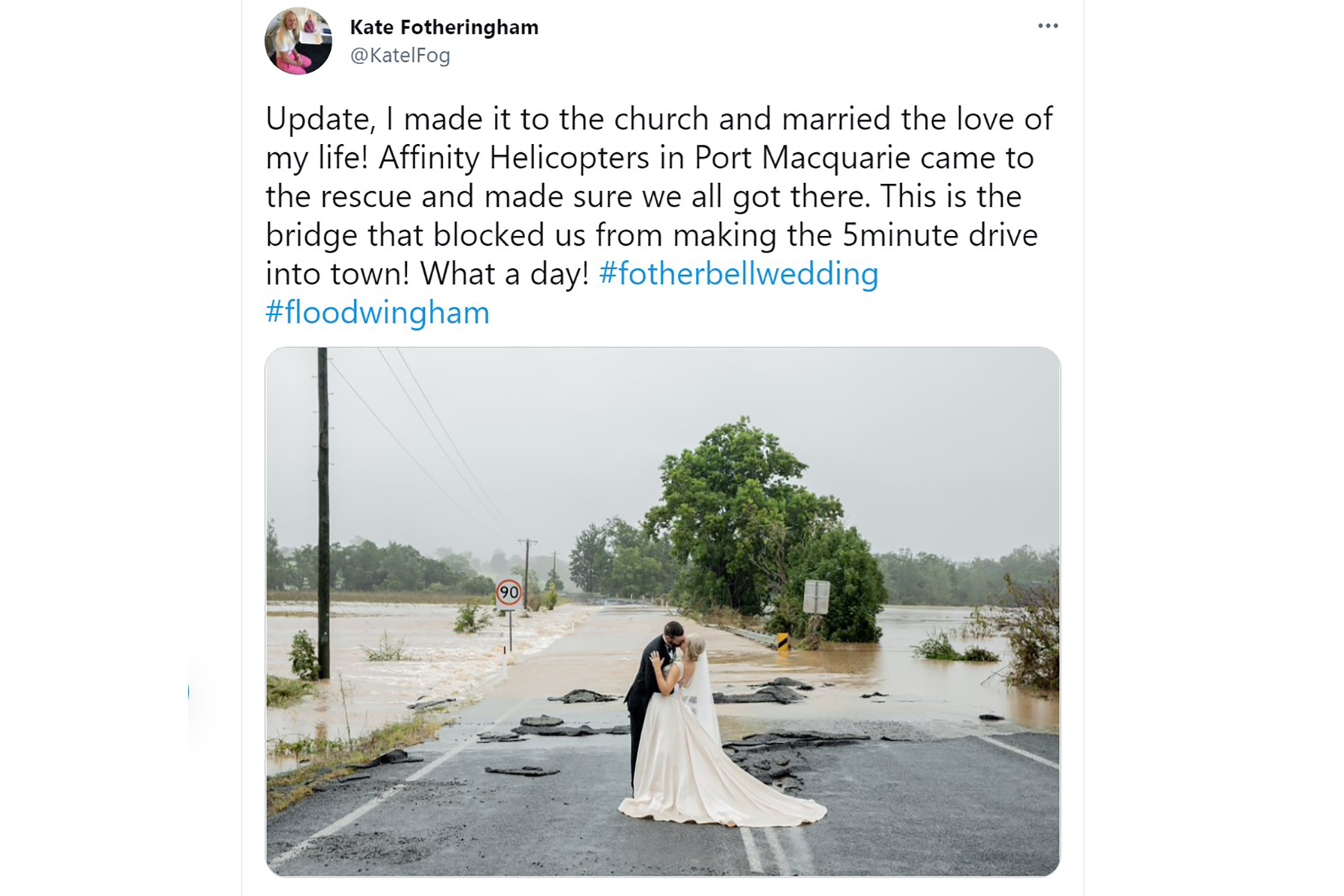Open the #fotherbellwedding hashtag
Image resolution: width=1344 pixels, height=896 pixels.
[738, 274]
